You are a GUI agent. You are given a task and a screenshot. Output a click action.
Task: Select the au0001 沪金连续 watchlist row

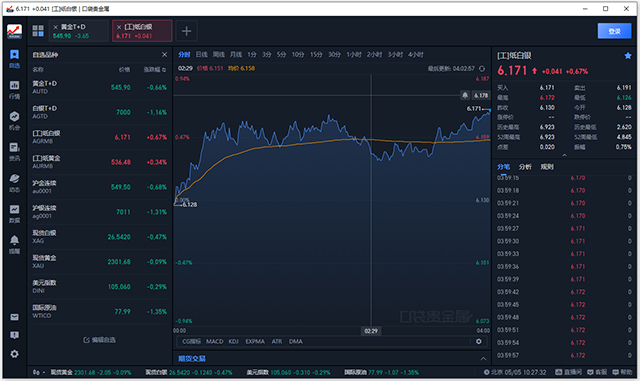pos(100,187)
